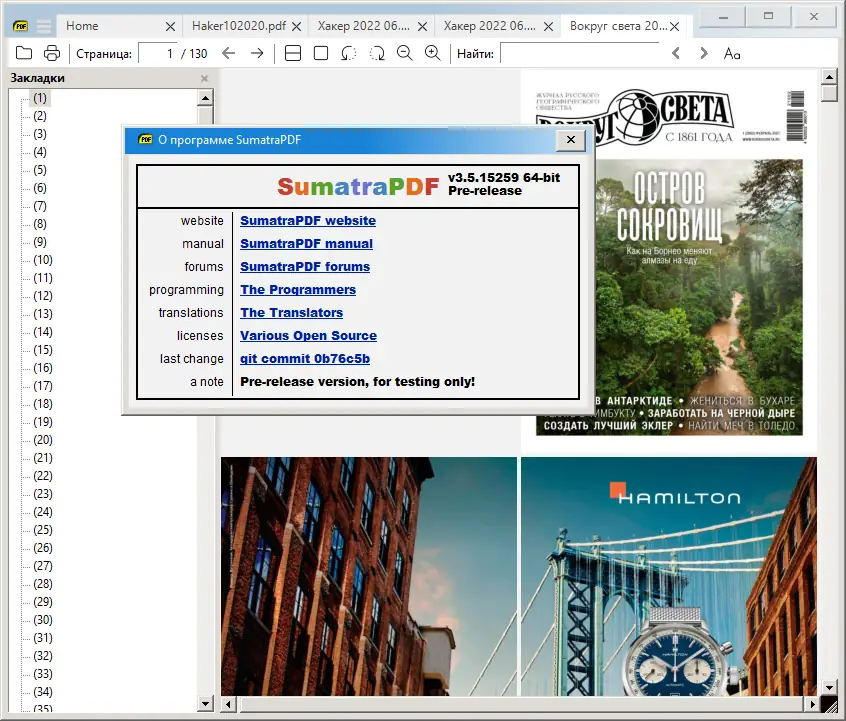Close the first Хакер 2022 06 tab
This screenshot has height=721, width=846.
[x=422, y=26]
